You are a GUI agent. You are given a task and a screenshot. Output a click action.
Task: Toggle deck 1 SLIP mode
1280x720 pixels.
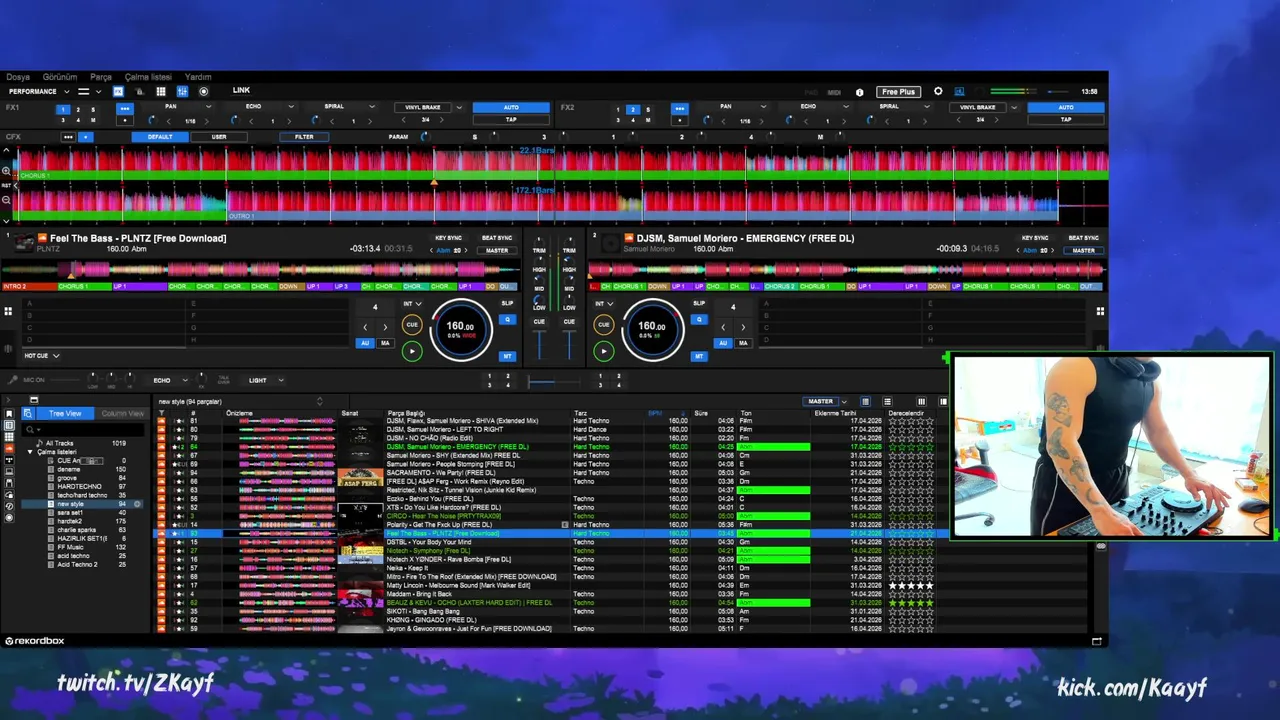pos(507,303)
